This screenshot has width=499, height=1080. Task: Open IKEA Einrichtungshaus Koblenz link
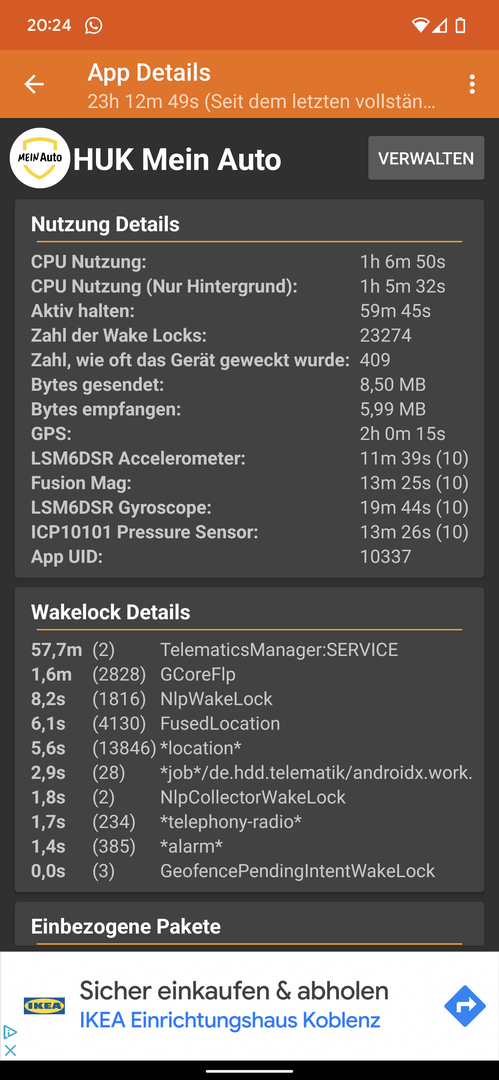230,1020
